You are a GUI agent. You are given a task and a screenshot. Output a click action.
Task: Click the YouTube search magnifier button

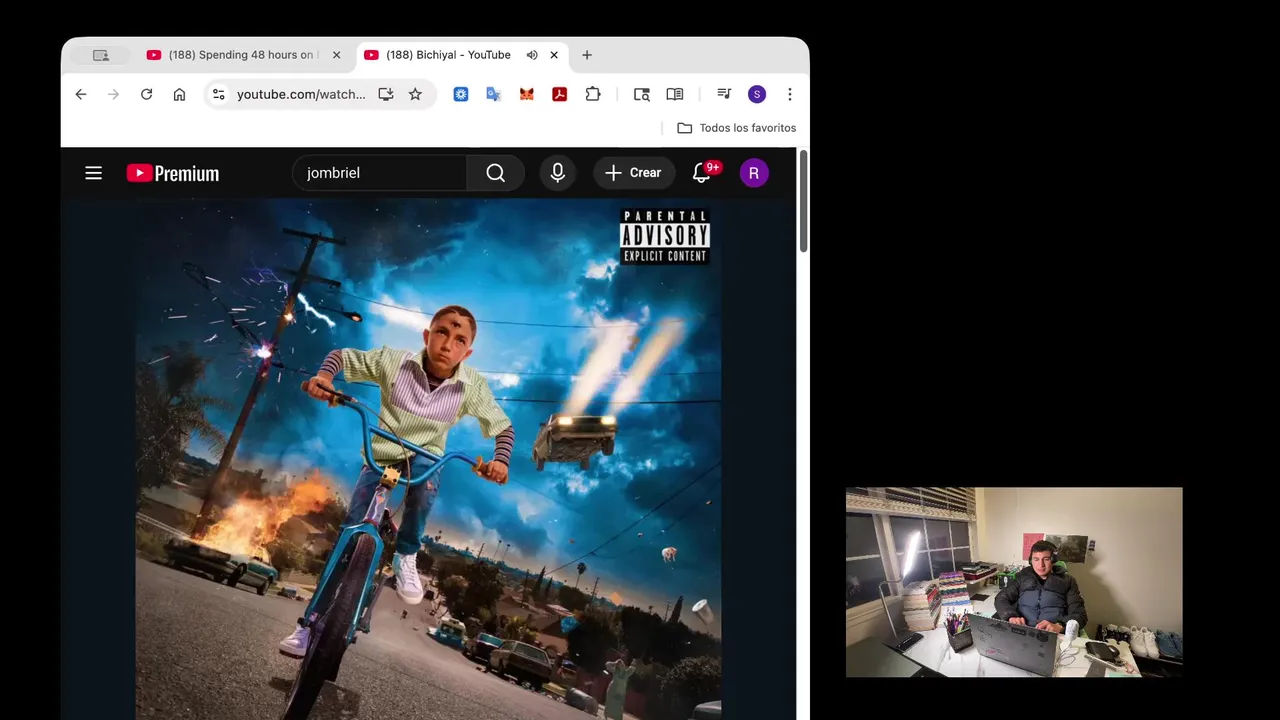496,173
